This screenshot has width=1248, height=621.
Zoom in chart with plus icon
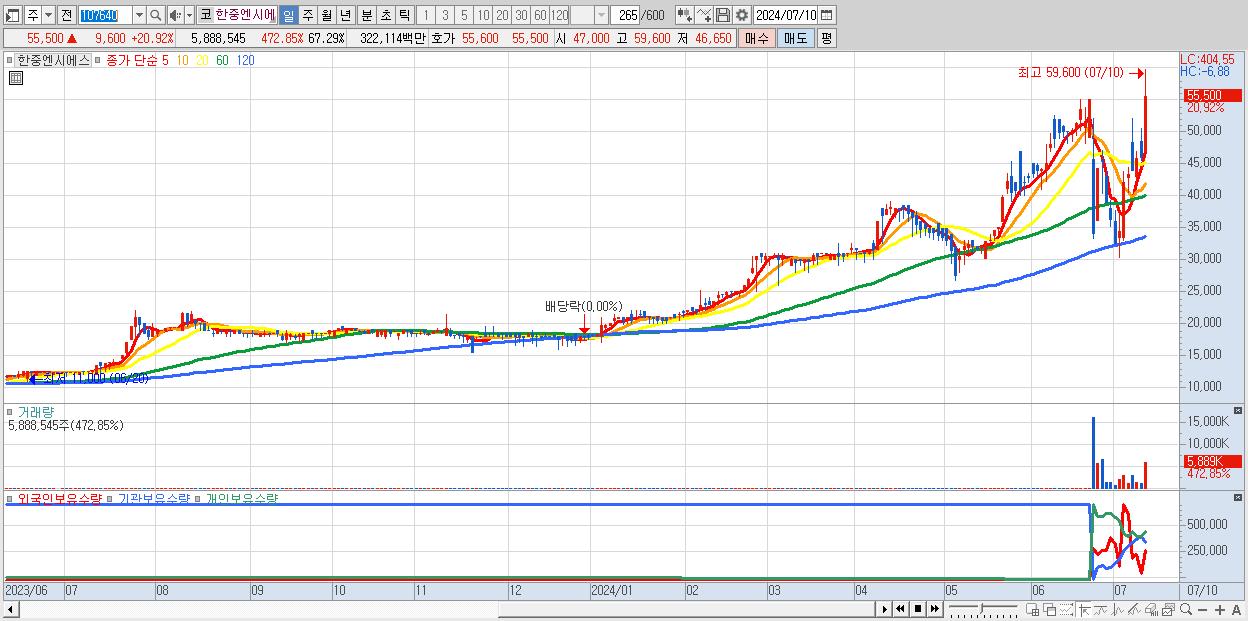coord(1220,609)
